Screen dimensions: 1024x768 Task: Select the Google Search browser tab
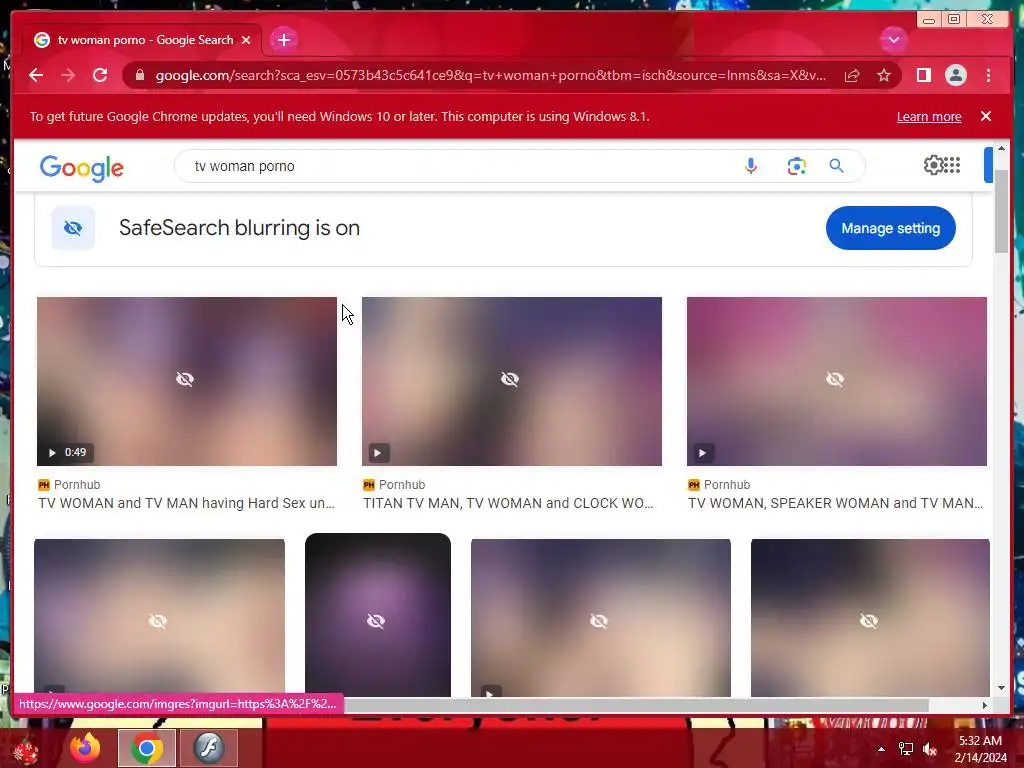[142, 40]
